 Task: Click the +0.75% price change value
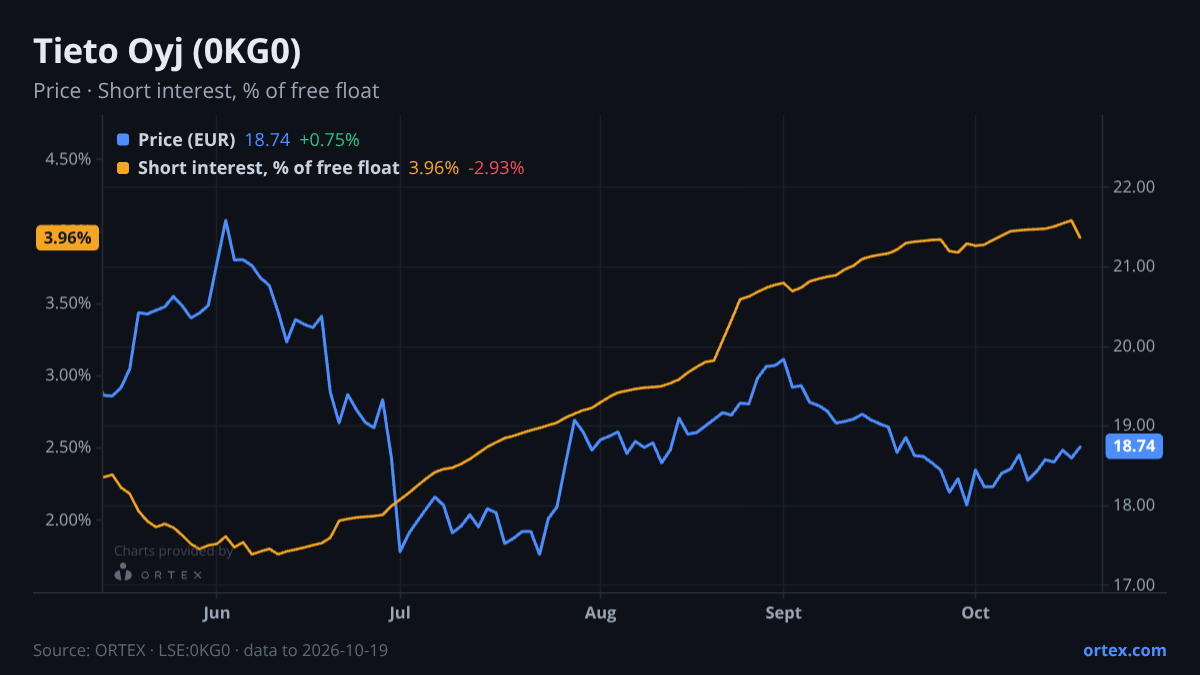(x=329, y=140)
